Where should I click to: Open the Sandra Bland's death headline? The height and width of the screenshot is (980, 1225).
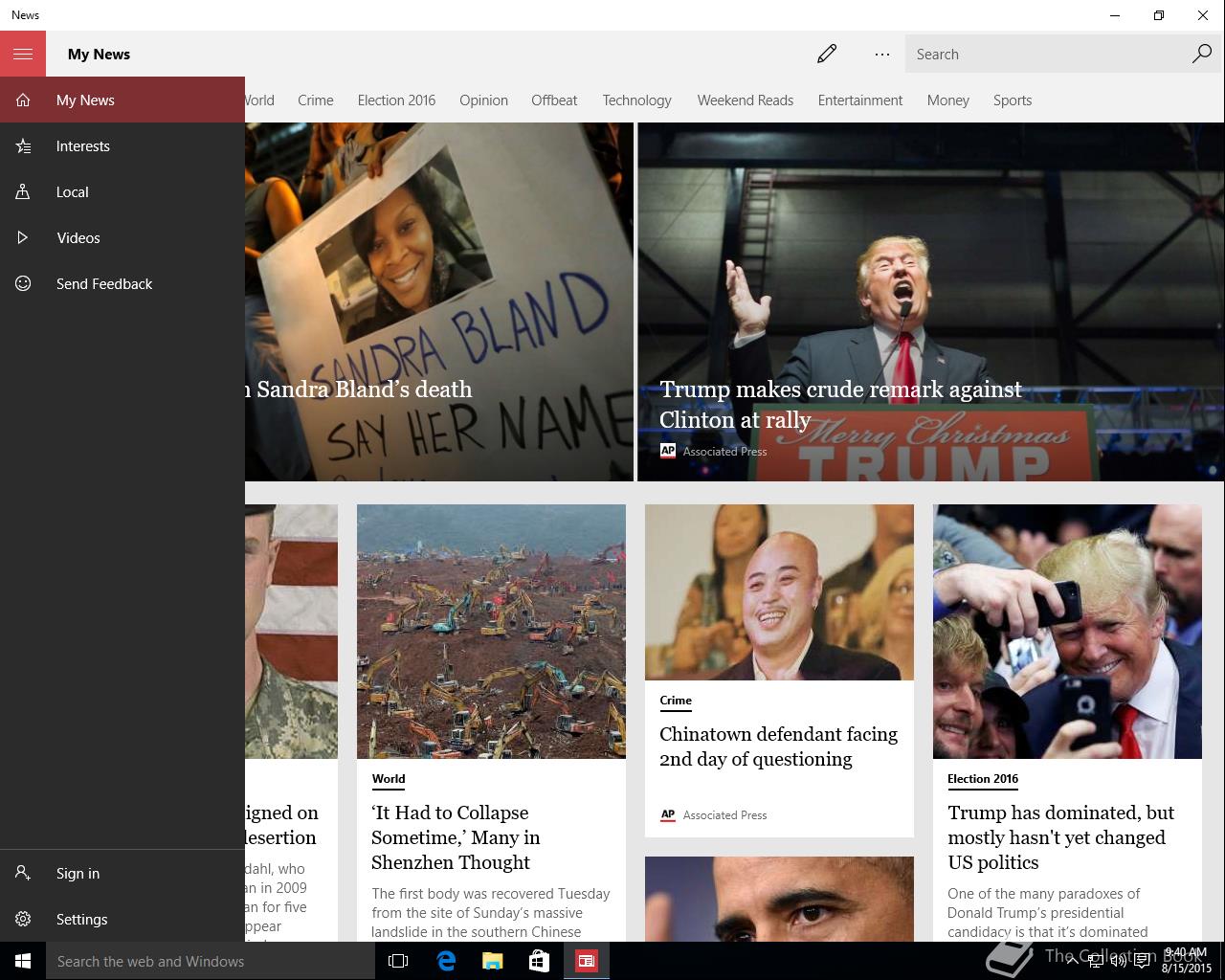[358, 389]
